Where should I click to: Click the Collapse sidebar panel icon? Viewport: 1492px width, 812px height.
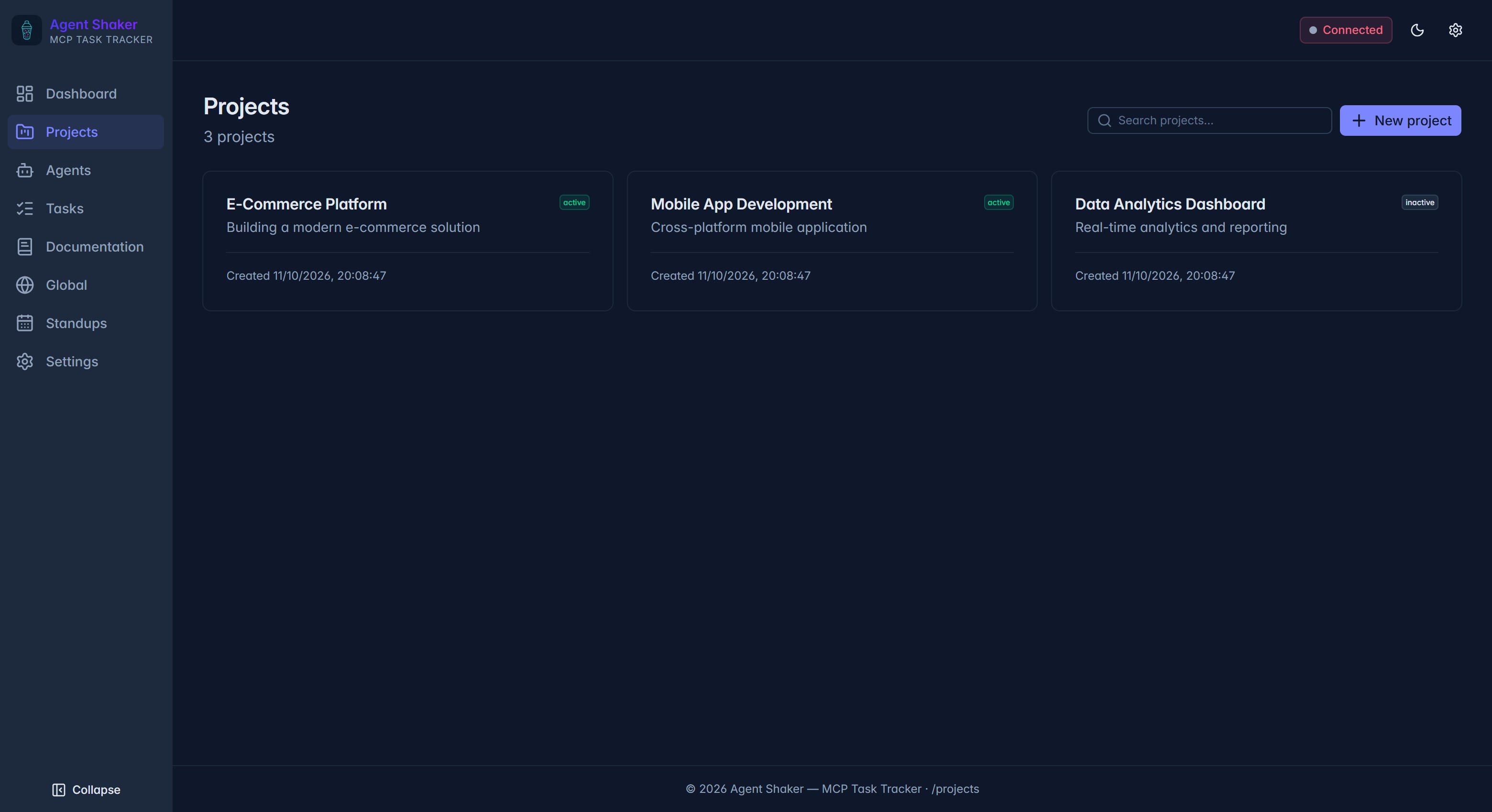[58, 790]
